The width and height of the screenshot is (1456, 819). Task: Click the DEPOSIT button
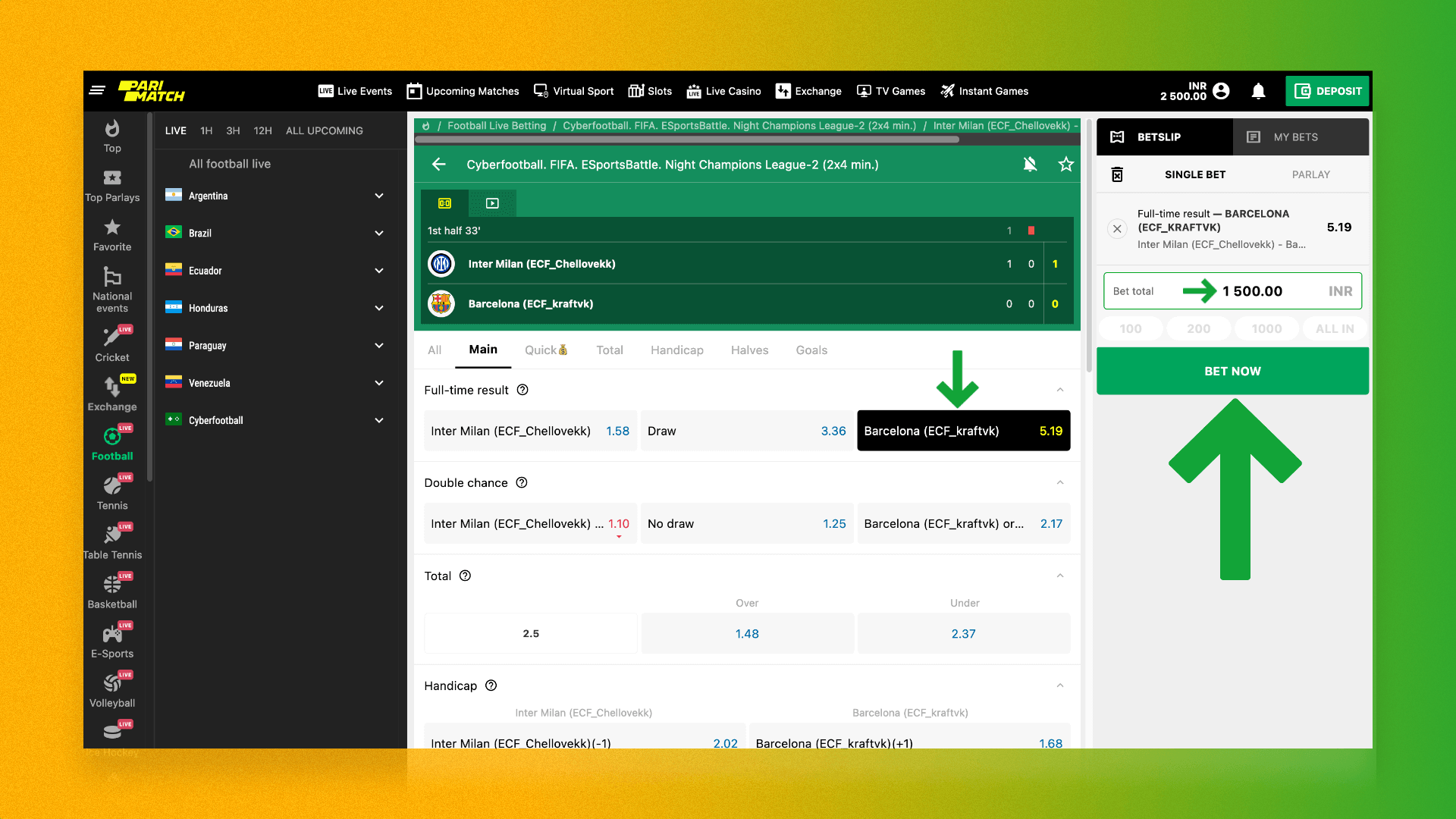(1327, 91)
